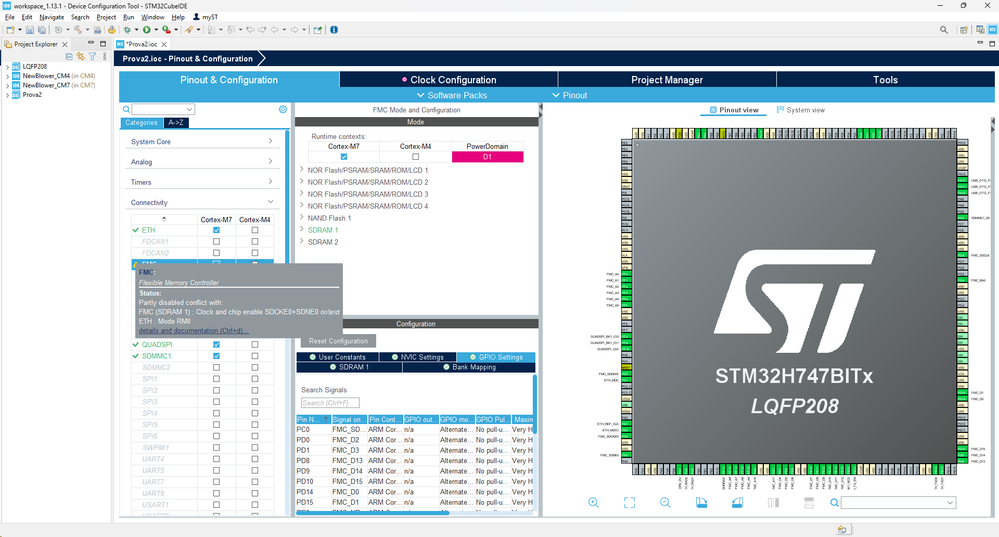The width and height of the screenshot is (999, 537).
Task: Click the magnifier icon beside pin search box
Action: (x=834, y=503)
